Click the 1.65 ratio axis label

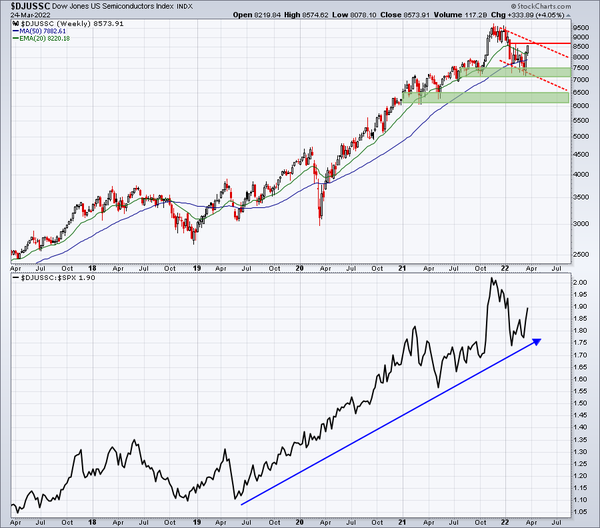[x=580, y=367]
